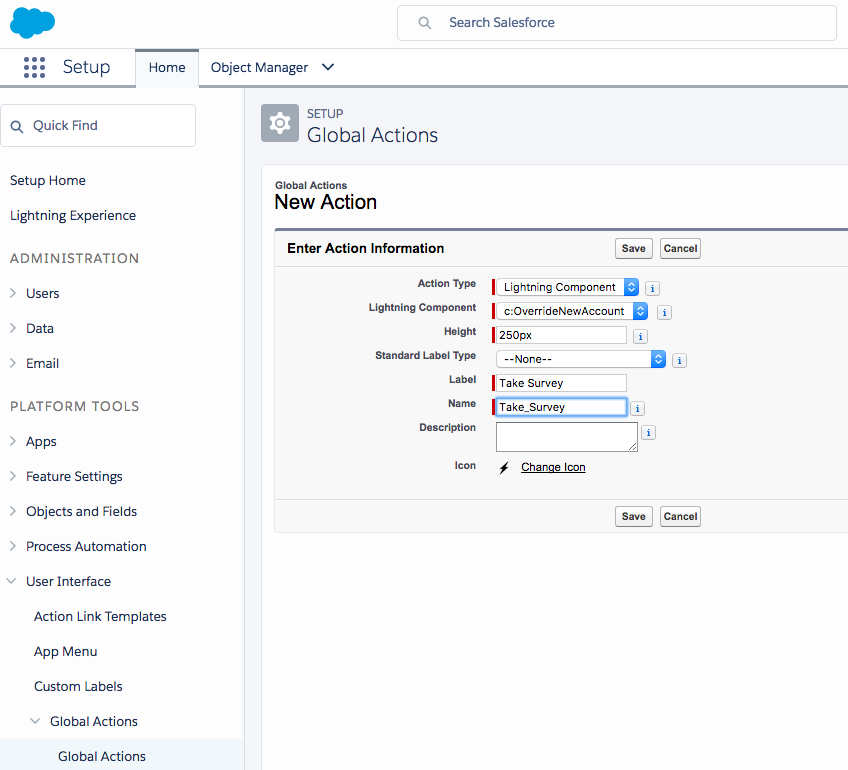Open the Action Type dropdown
This screenshot has height=770, width=848.
[567, 287]
